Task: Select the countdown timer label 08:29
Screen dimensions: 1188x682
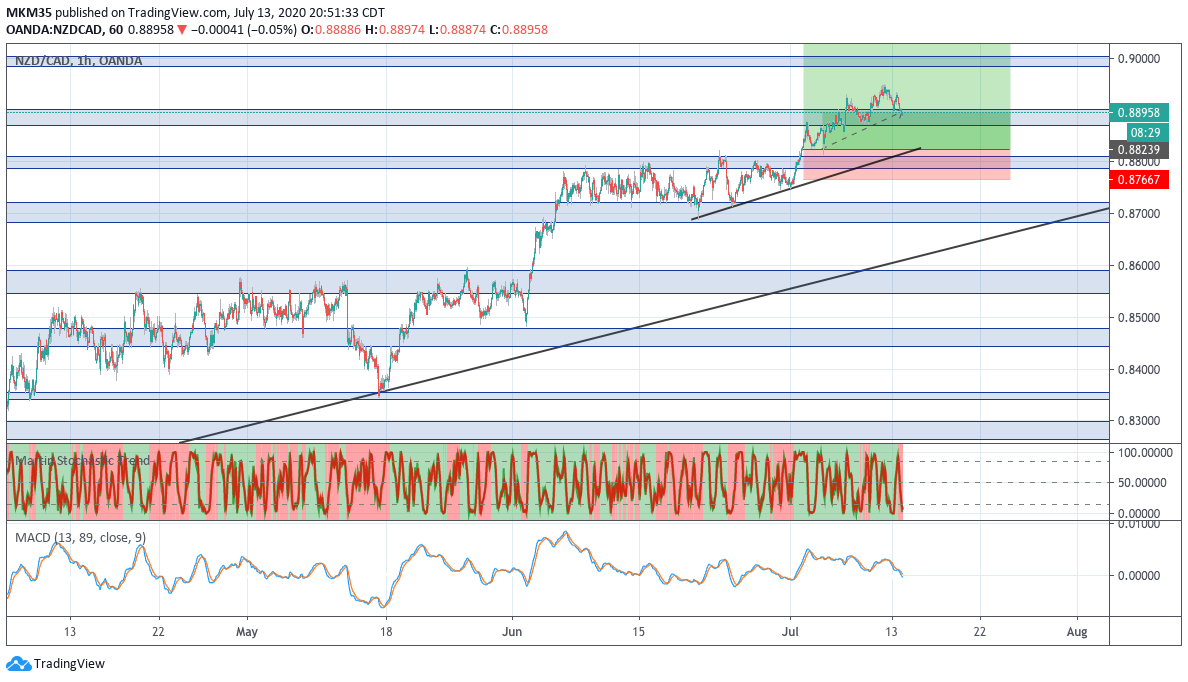Action: point(1139,132)
